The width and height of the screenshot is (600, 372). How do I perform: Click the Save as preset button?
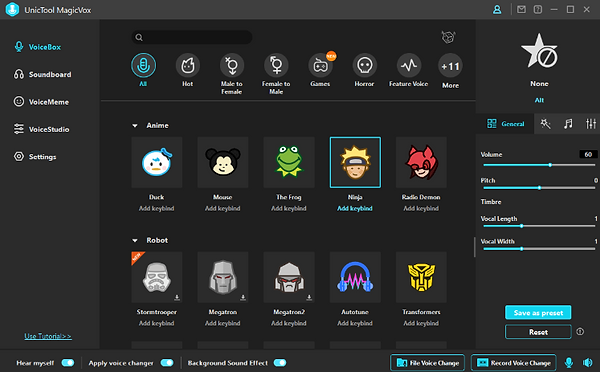tap(538, 313)
